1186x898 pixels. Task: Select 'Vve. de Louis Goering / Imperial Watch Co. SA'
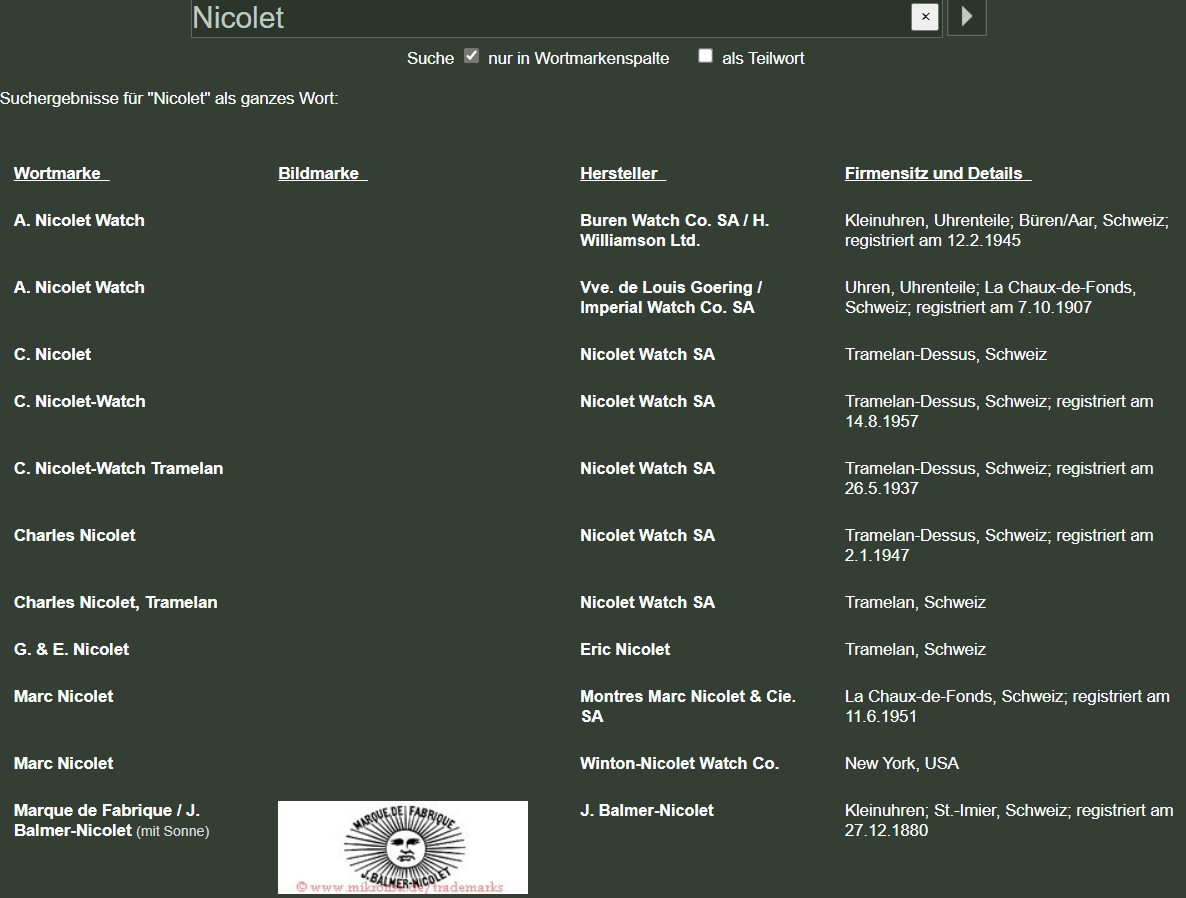tap(671, 297)
